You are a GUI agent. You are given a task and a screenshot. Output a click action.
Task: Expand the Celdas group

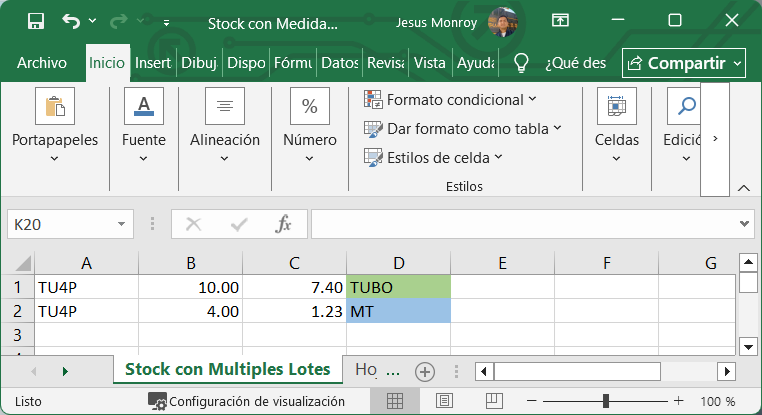[x=617, y=126]
